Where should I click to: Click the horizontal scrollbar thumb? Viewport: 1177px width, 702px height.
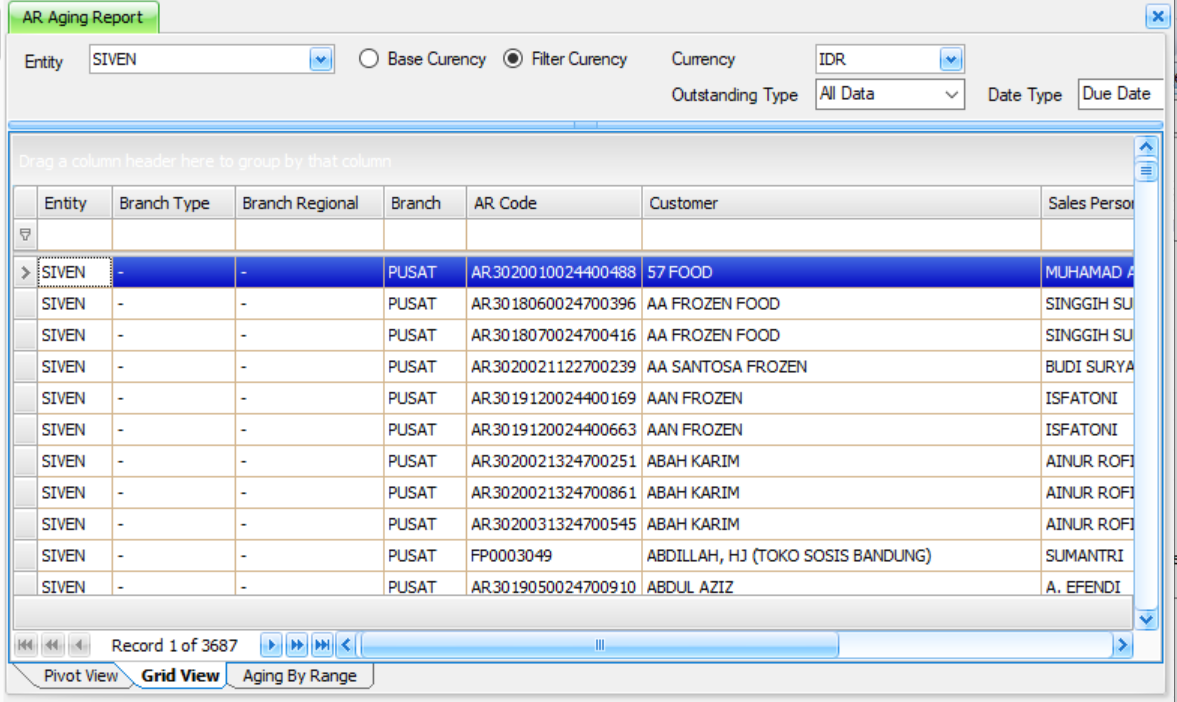pos(599,645)
